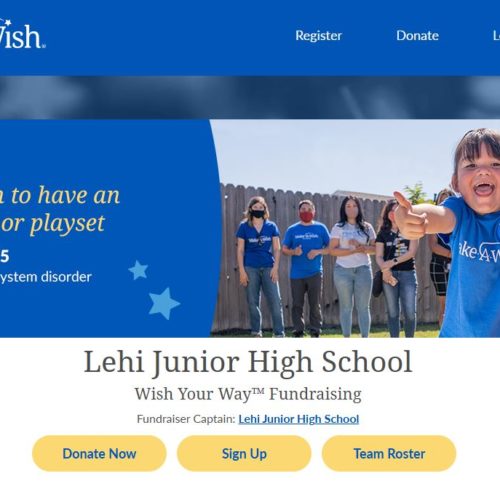Click the person wearing the red mask

[x=306, y=268]
